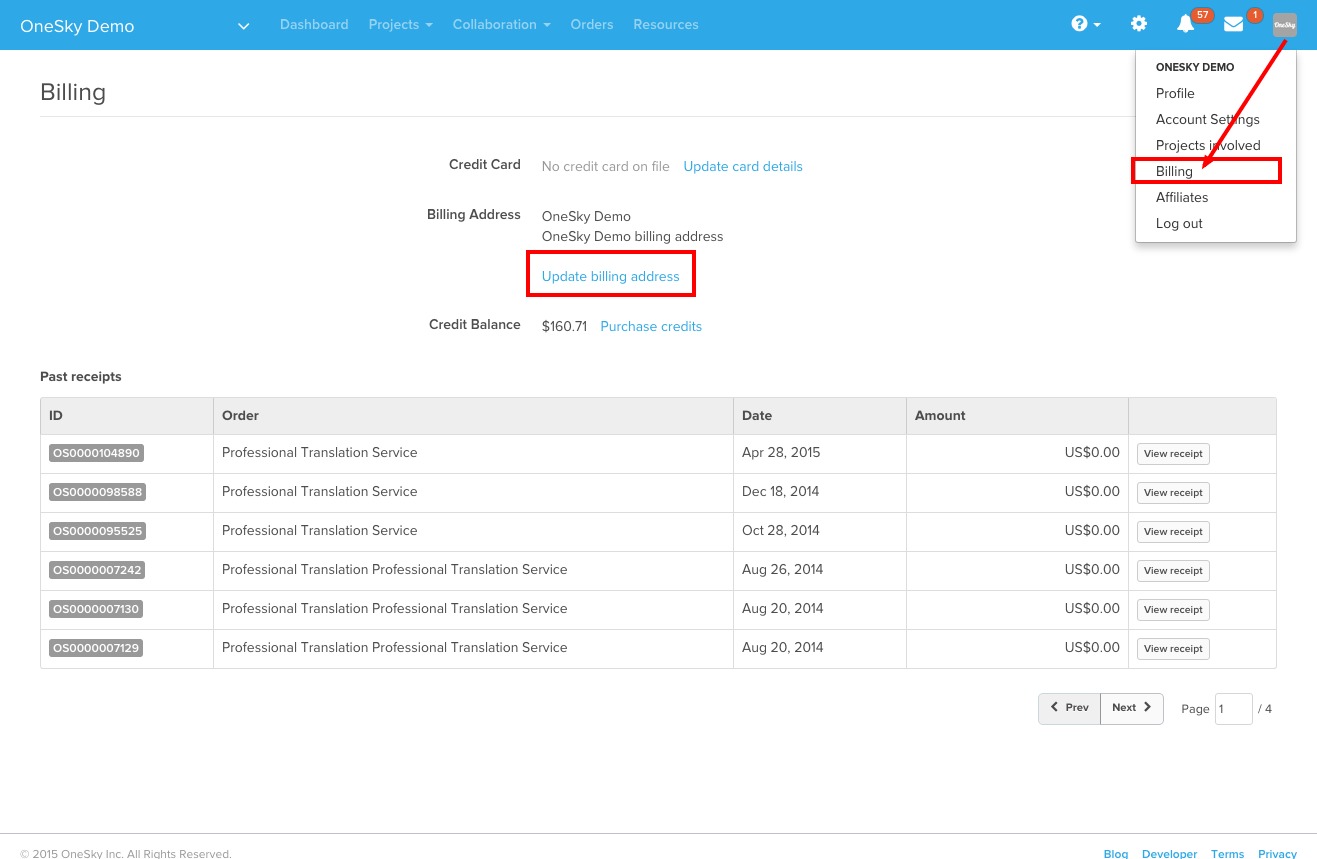Click the OneSky user avatar
Screen dimensions: 1317x859
tap(1285, 25)
